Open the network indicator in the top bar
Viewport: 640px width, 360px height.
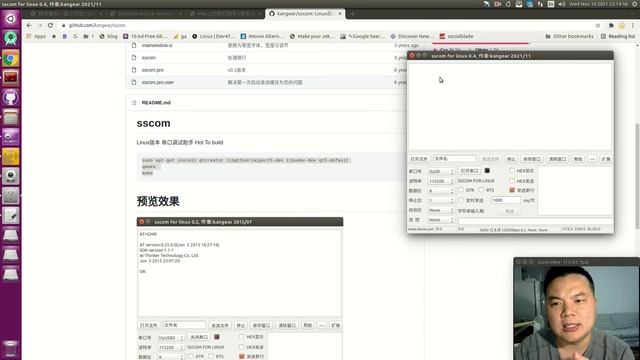540,4
